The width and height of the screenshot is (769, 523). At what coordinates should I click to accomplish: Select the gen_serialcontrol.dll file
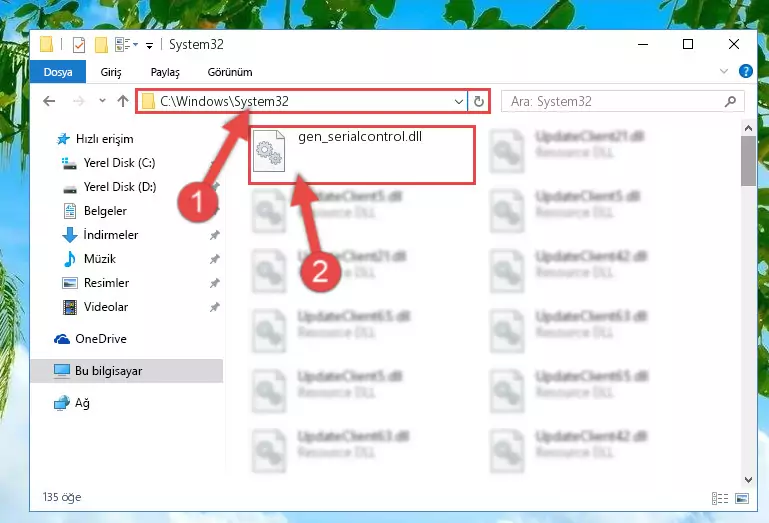coord(362,155)
